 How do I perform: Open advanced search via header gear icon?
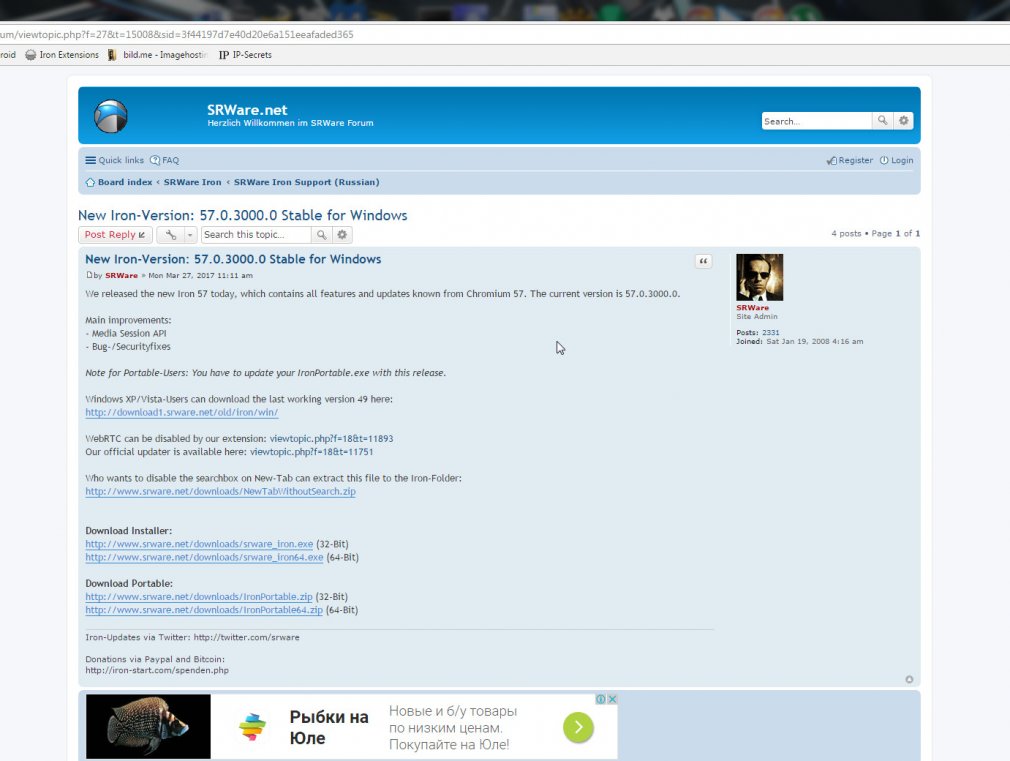tap(904, 120)
